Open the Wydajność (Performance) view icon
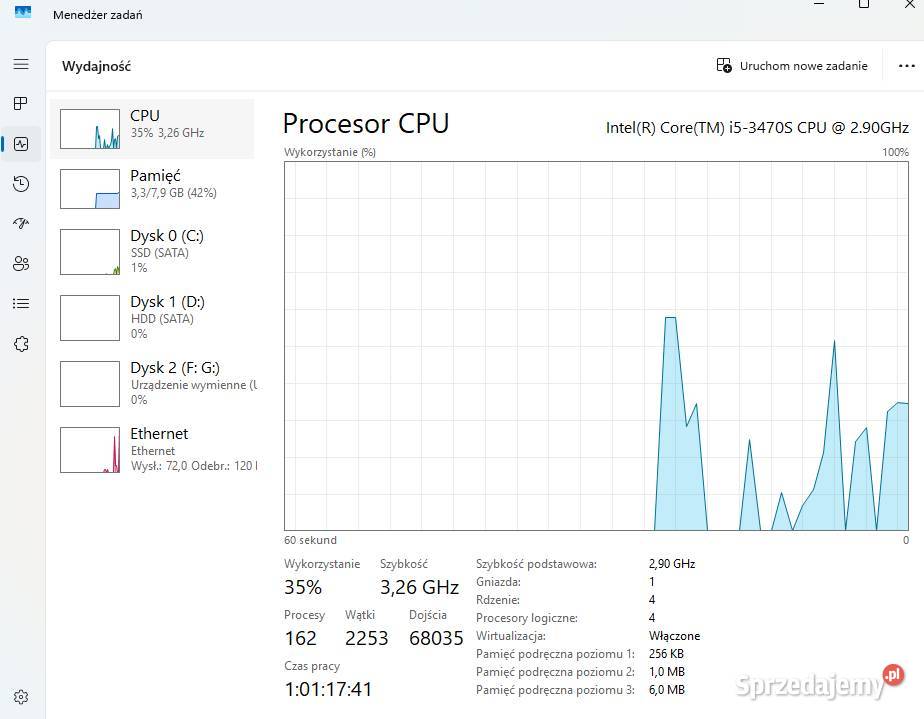 (21, 143)
